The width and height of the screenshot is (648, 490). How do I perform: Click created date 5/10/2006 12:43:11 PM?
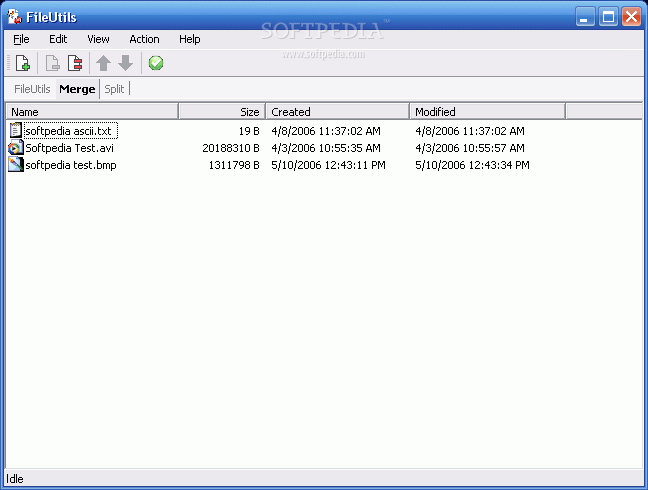tap(328, 165)
